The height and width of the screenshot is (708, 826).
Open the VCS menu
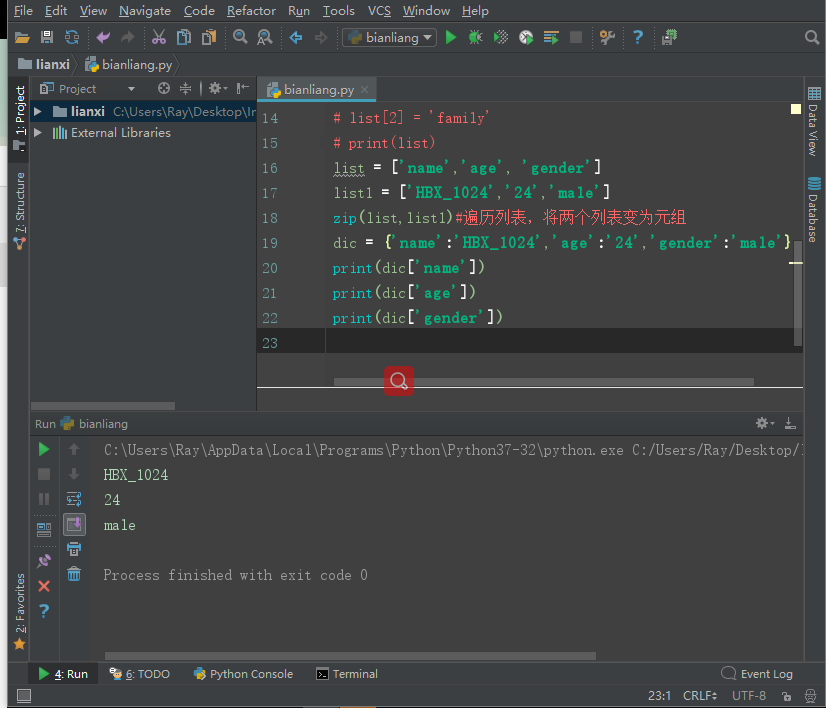pos(379,11)
